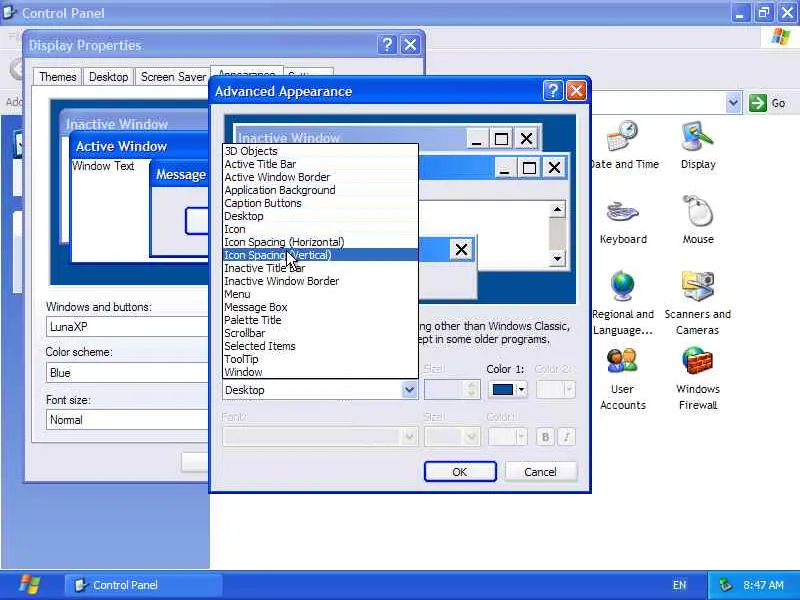Screen dimensions: 800x600
Task: Open the disabled font Color dropdown
Action: 507,437
